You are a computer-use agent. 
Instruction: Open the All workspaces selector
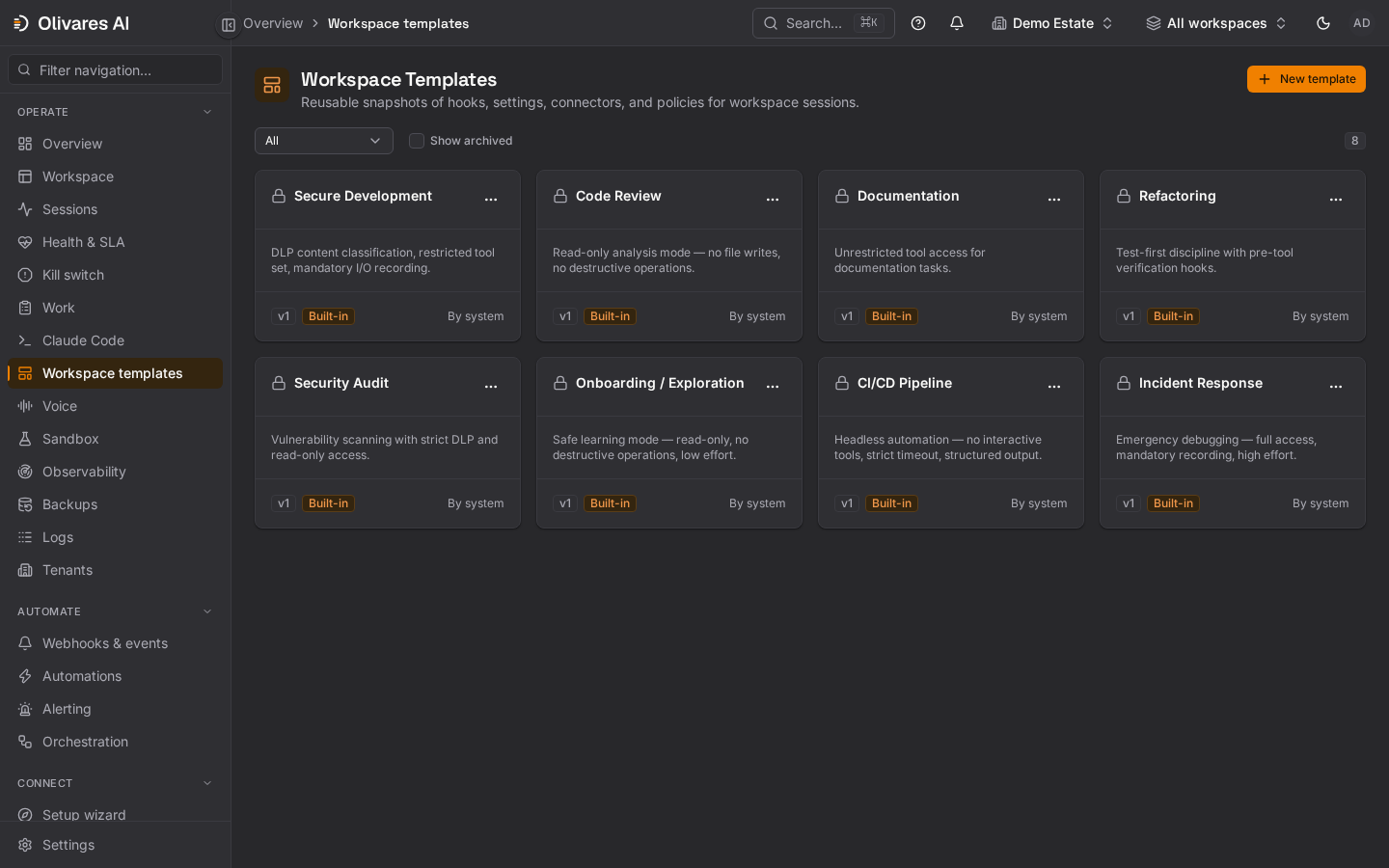click(1215, 23)
